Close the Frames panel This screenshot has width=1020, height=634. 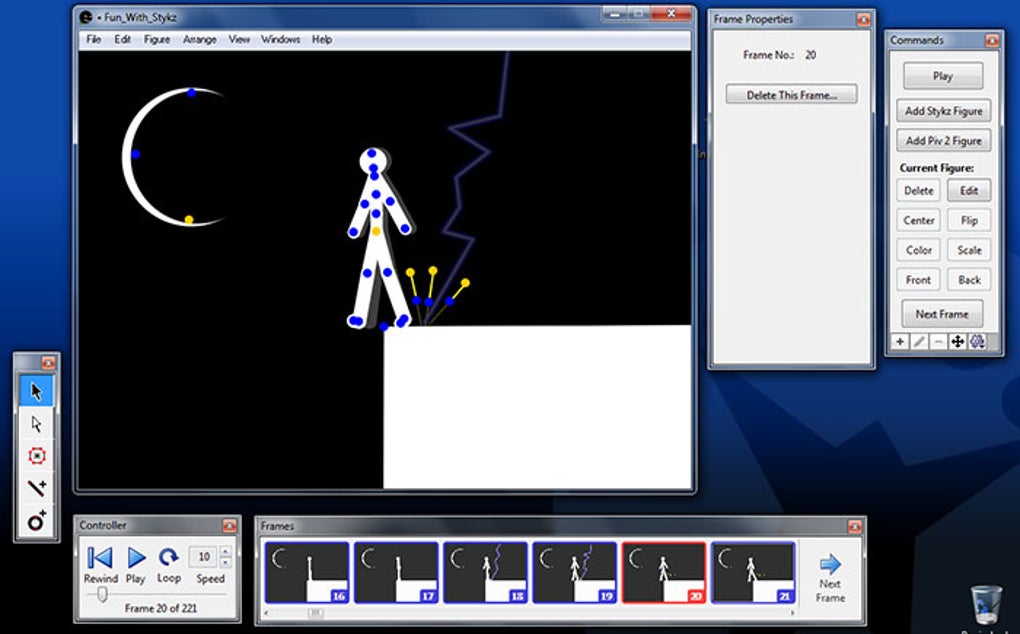coord(855,526)
